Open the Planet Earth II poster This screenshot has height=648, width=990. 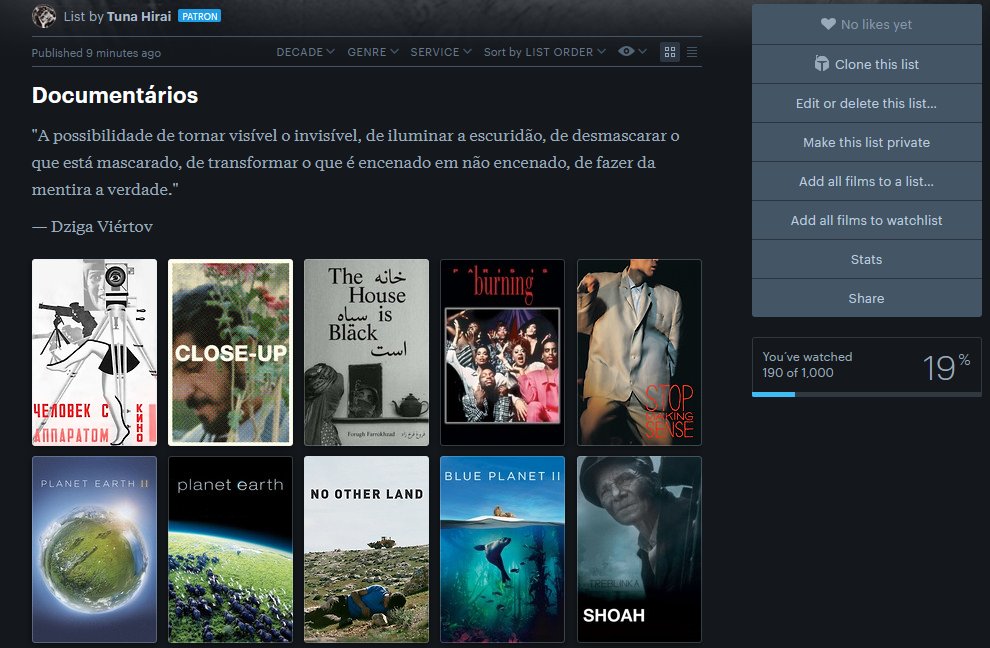tap(94, 549)
